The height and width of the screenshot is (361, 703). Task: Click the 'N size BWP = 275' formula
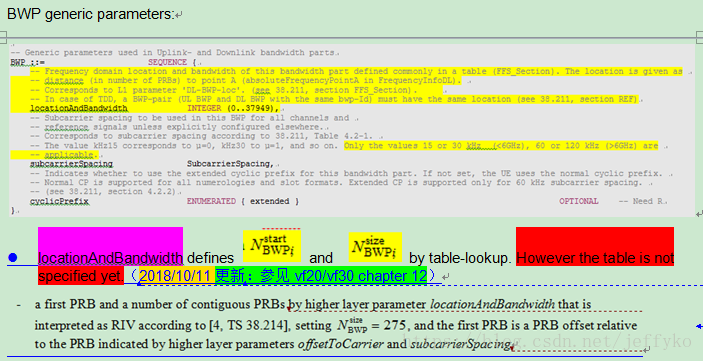click(371, 325)
